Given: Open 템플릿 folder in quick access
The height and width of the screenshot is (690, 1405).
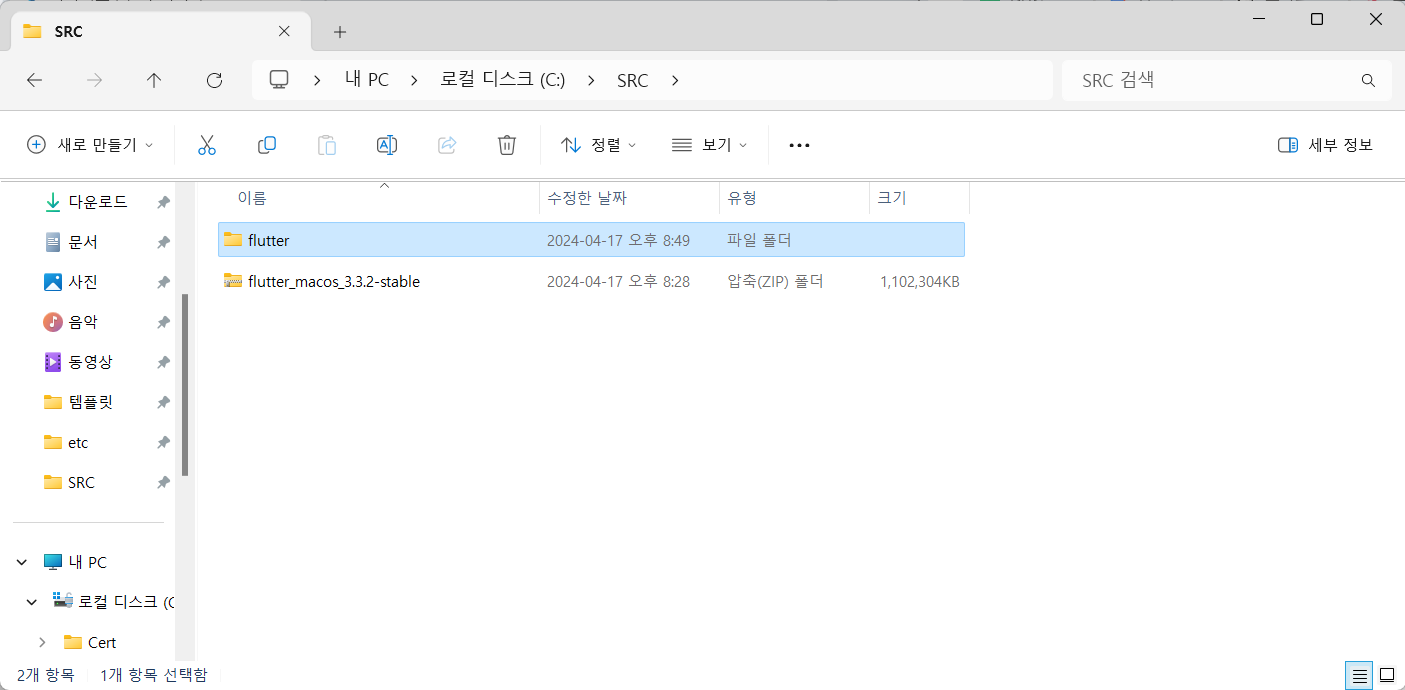Looking at the screenshot, I should [90, 402].
